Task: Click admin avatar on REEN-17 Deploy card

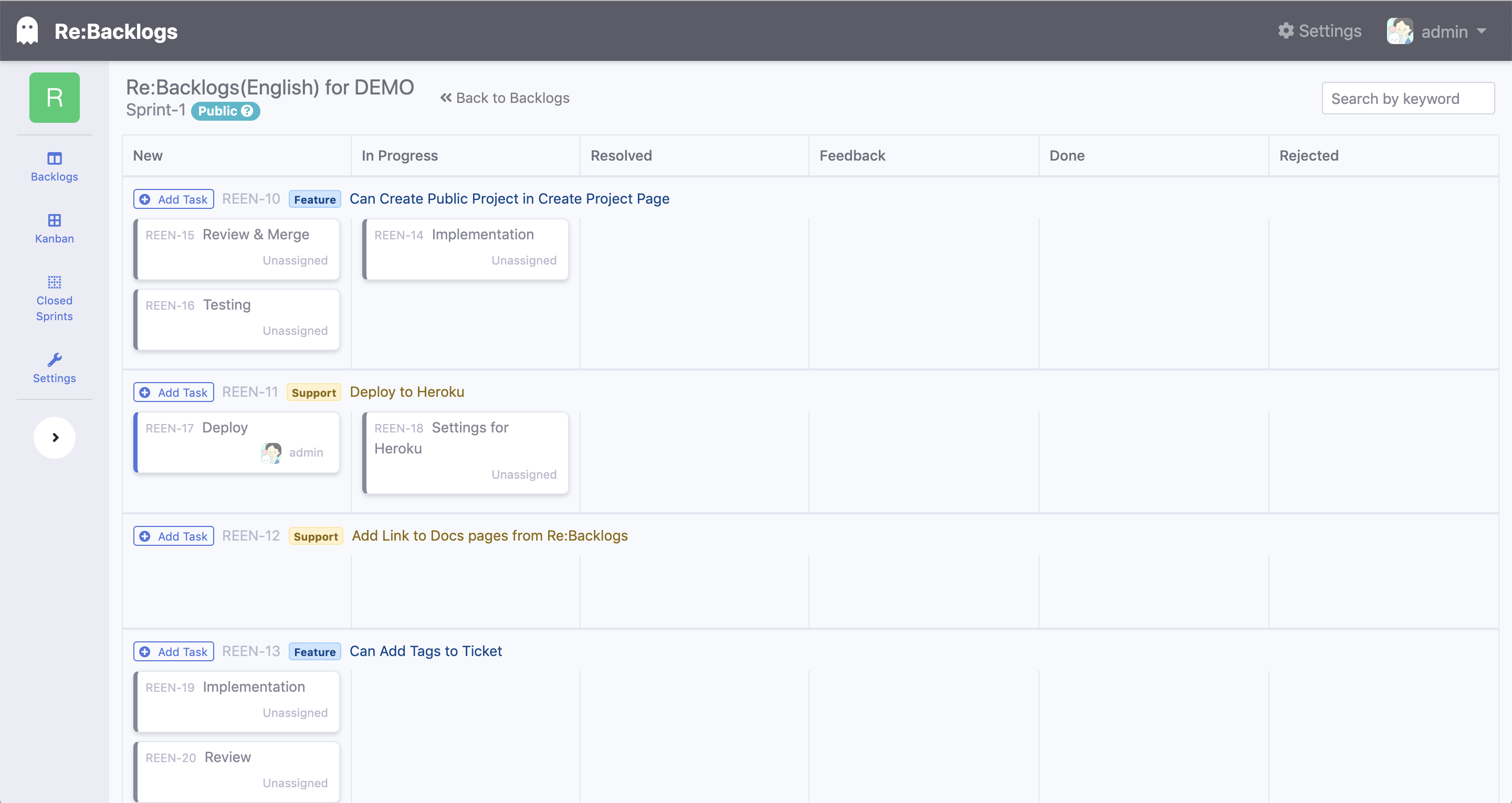Action: coord(271,452)
